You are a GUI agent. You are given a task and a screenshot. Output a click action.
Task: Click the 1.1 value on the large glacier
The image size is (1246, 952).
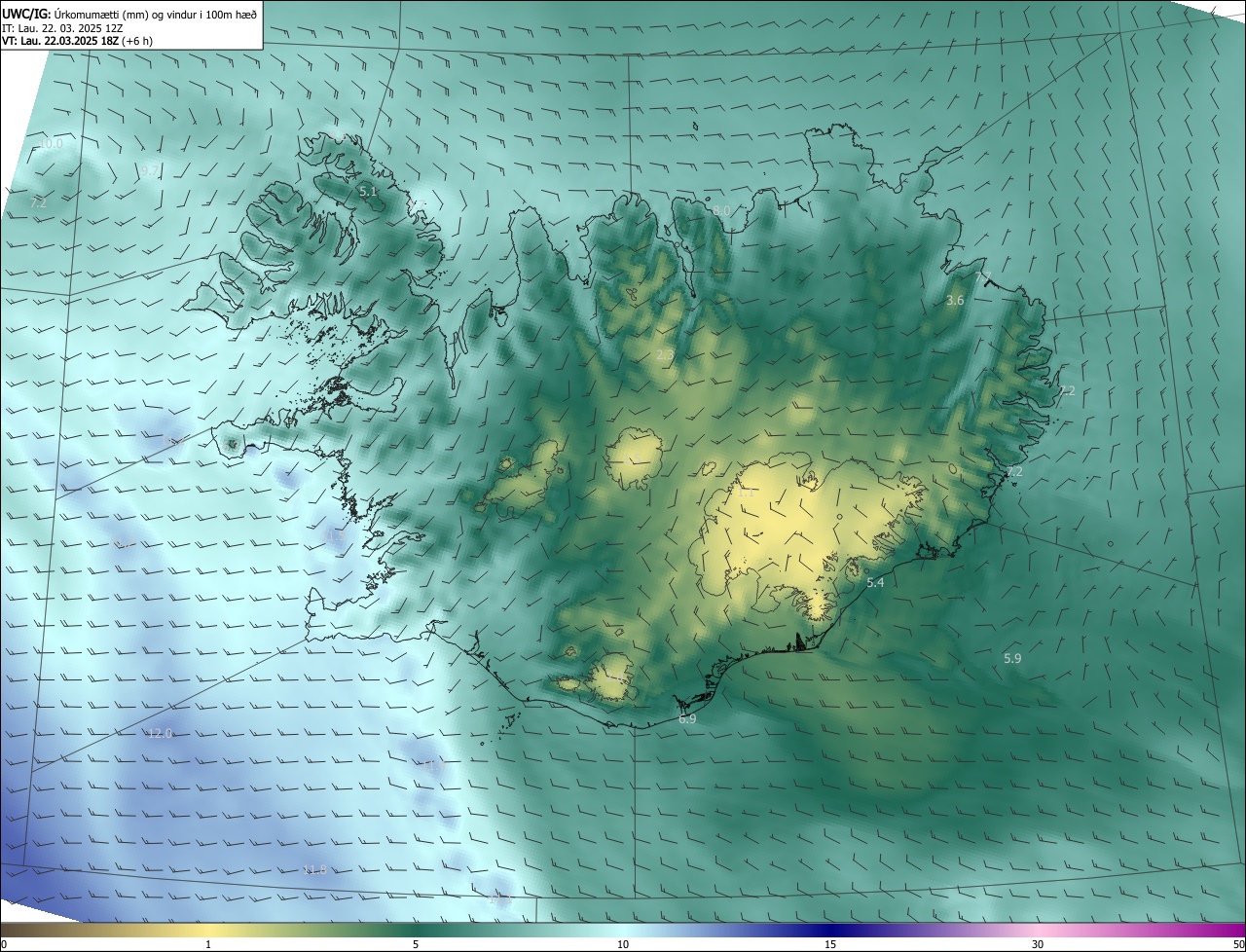click(746, 493)
